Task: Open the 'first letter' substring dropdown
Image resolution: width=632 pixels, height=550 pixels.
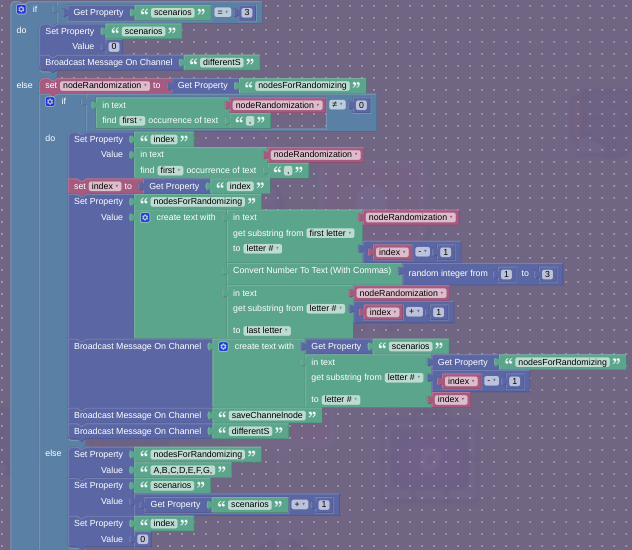Action: click(x=330, y=233)
